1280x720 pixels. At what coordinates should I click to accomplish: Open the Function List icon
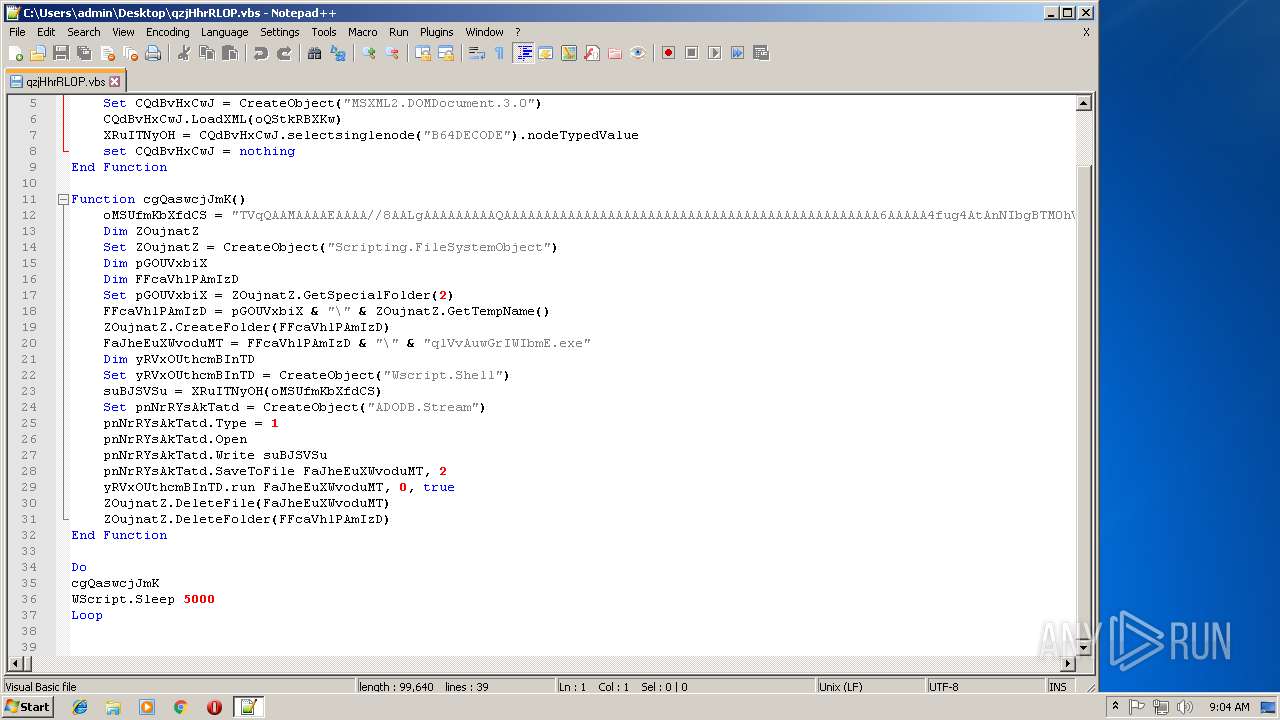[x=591, y=53]
